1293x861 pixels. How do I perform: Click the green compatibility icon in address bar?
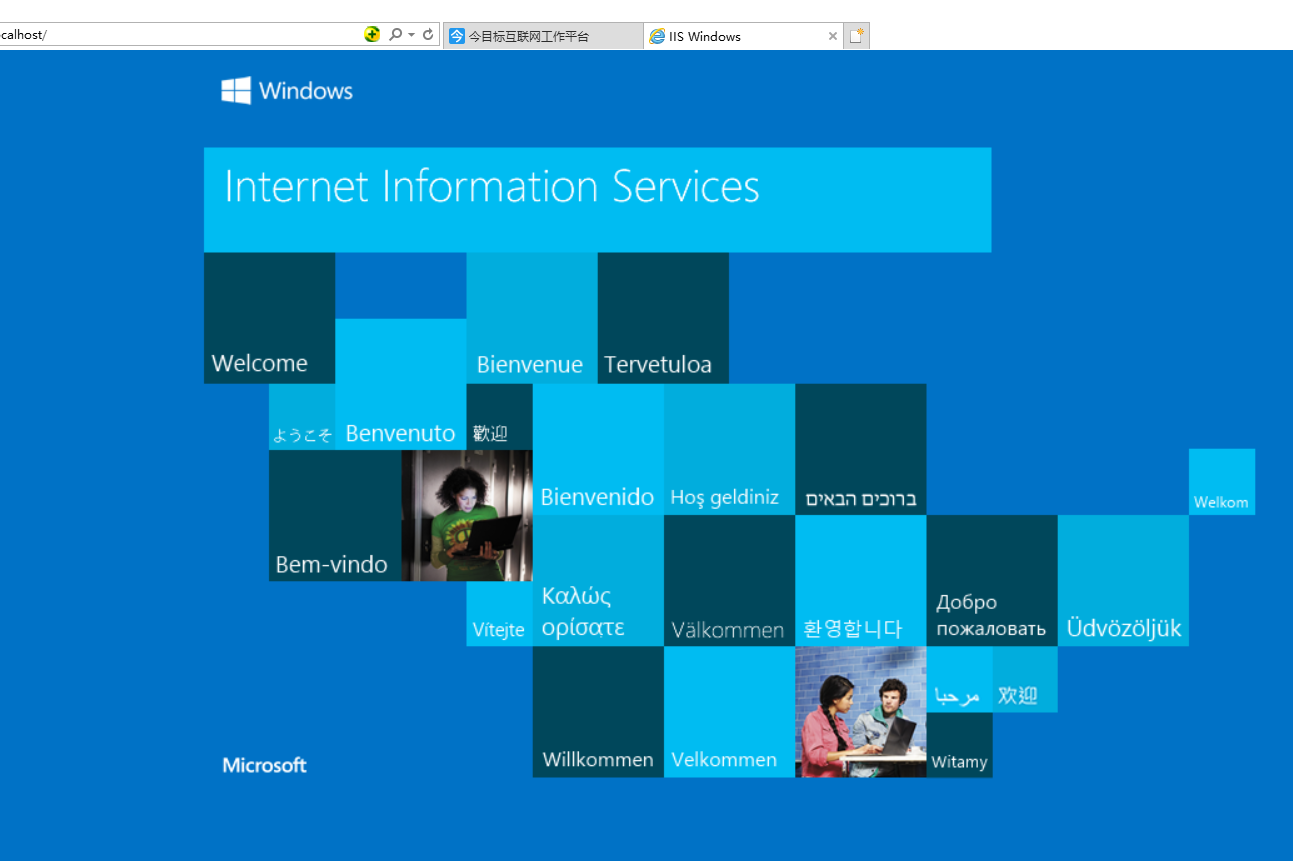tap(372, 34)
